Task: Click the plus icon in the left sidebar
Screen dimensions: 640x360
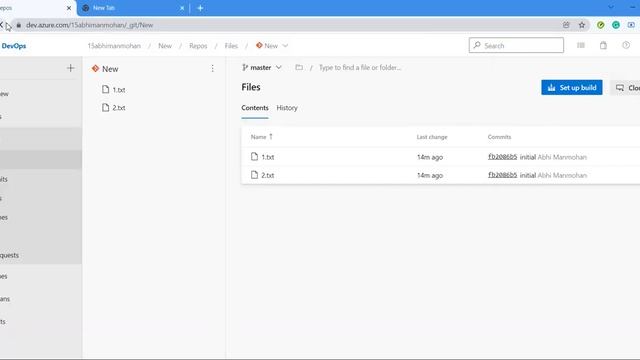Action: click(71, 68)
